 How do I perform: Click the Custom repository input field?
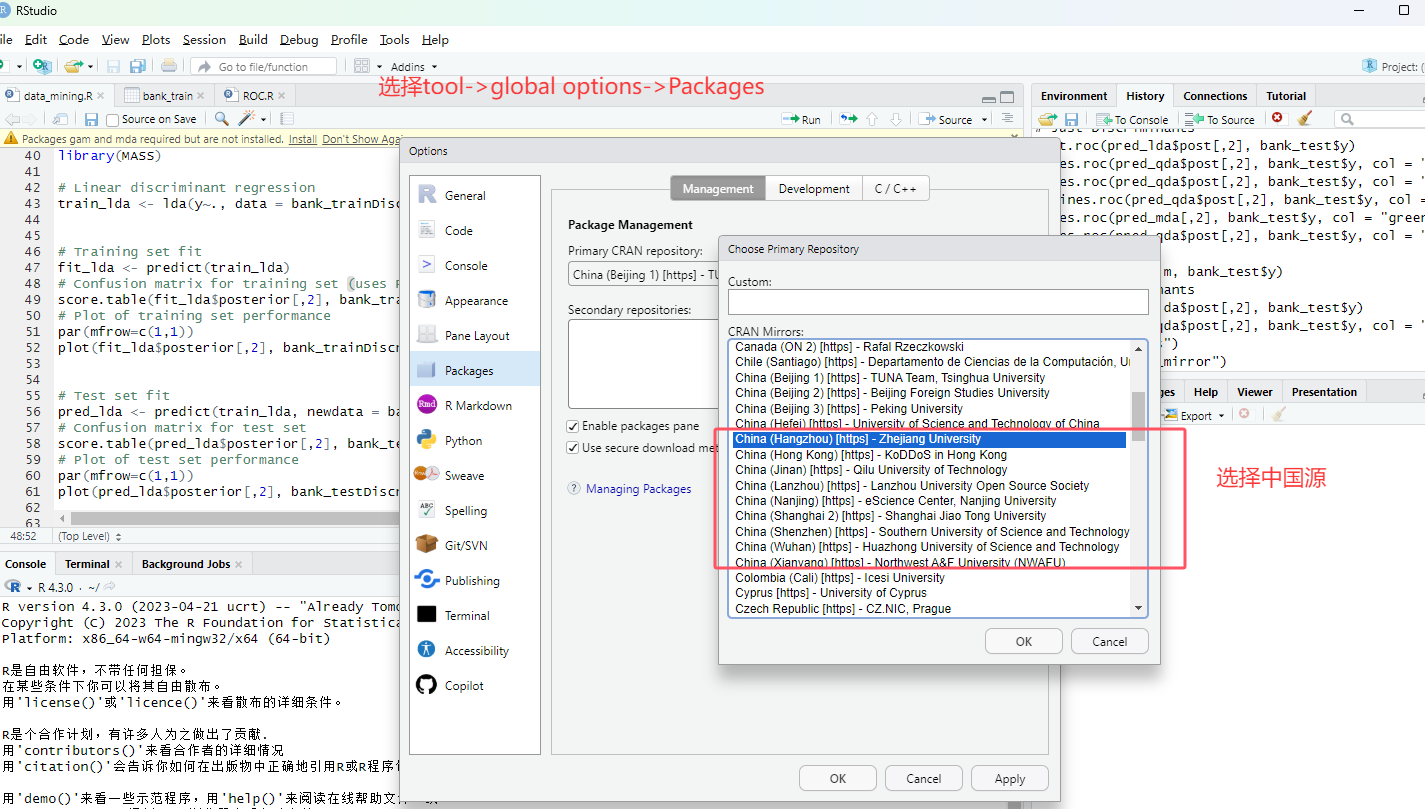coord(938,302)
